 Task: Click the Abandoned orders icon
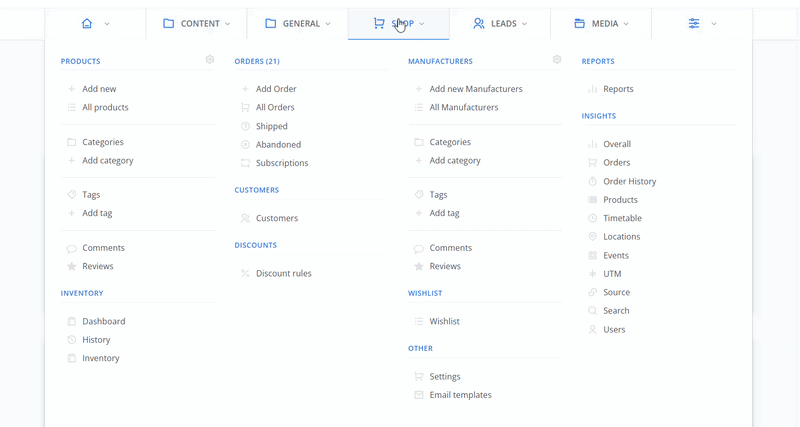point(245,144)
